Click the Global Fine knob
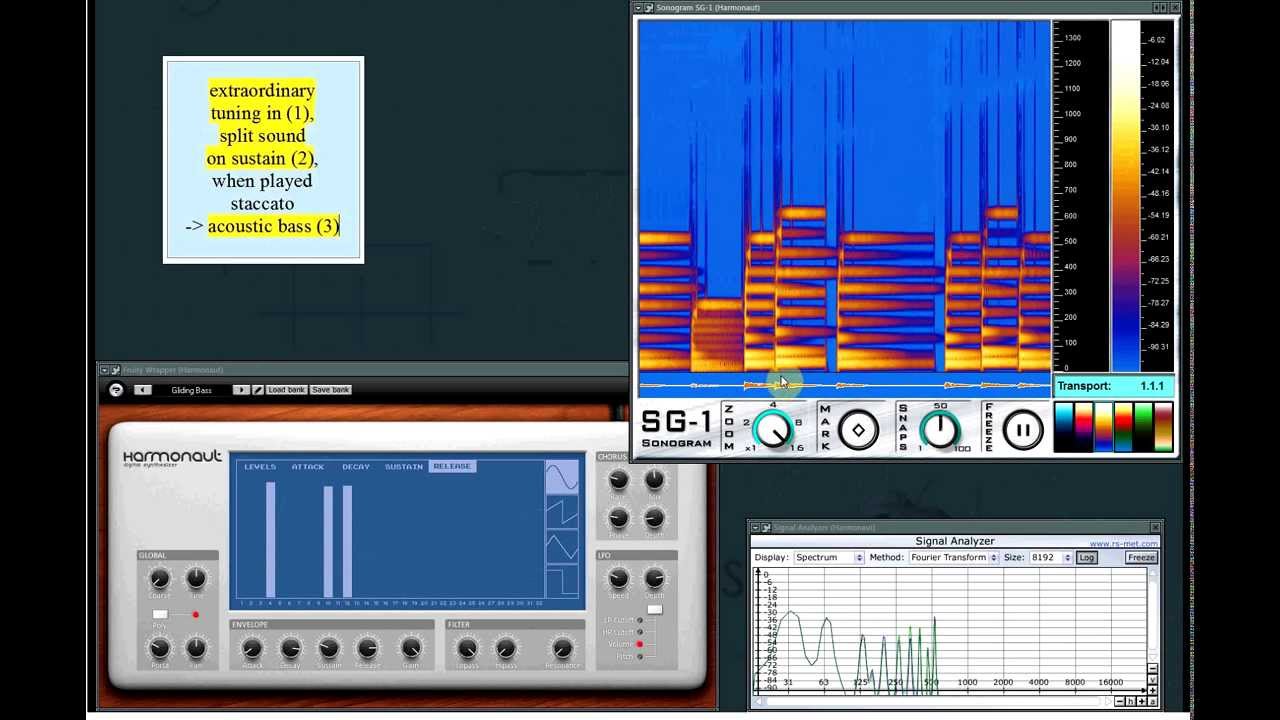Image resolution: width=1280 pixels, height=720 pixels. pos(196,578)
